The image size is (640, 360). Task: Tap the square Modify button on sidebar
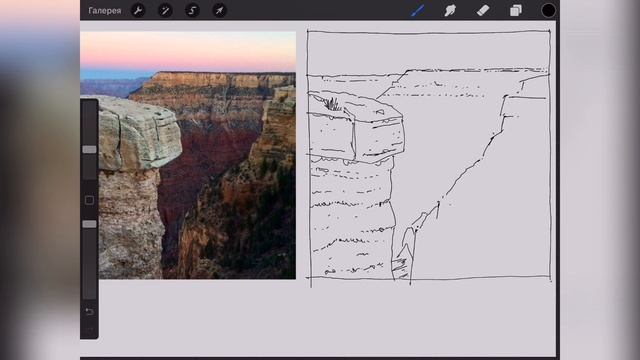[x=89, y=200]
